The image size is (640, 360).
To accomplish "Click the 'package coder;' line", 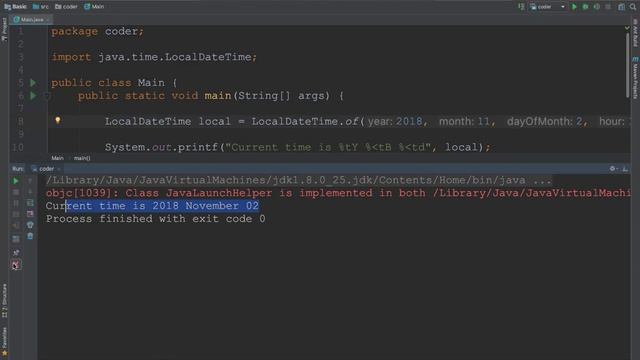I will 97,31.
